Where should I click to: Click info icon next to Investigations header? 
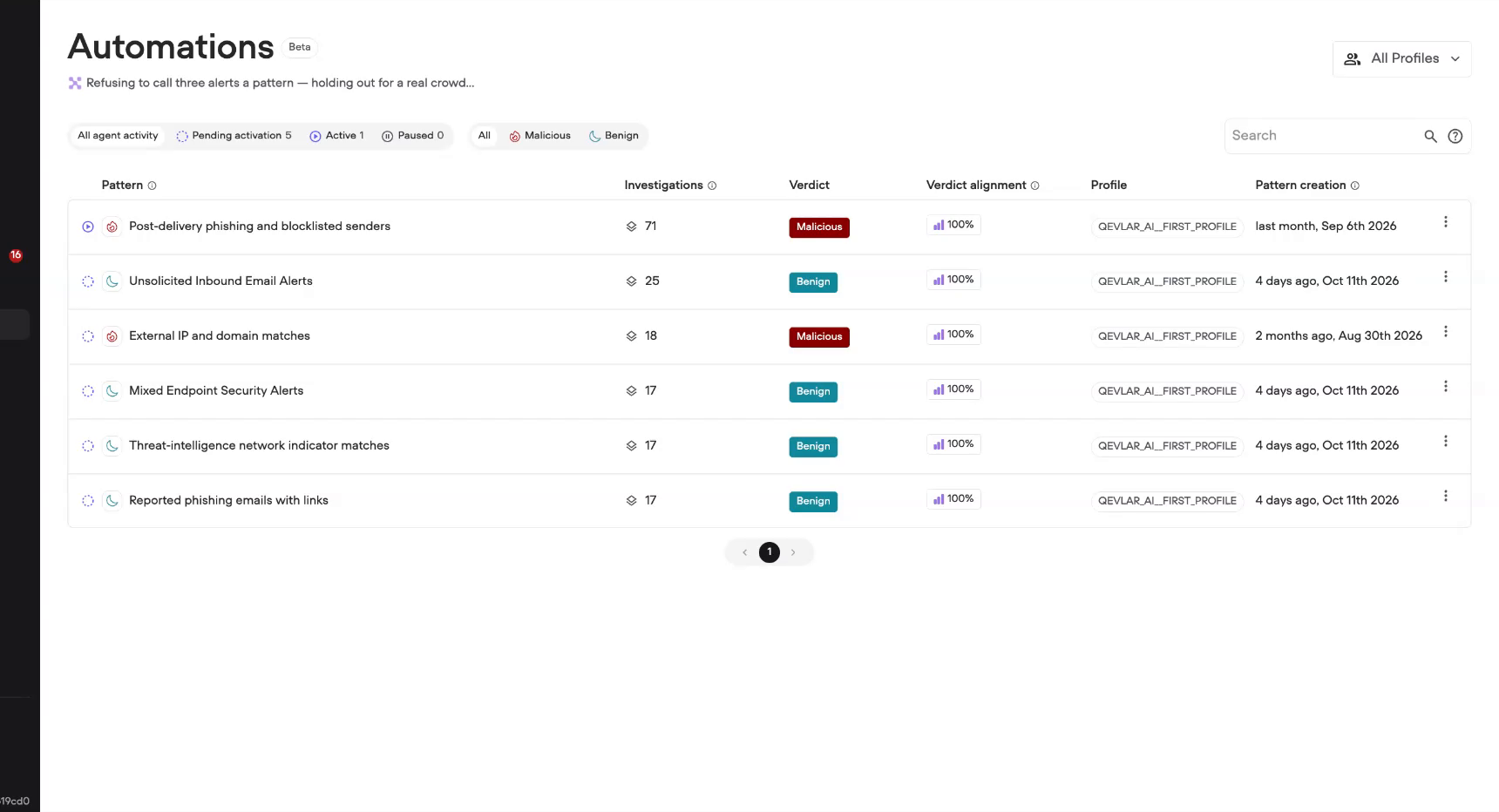tap(712, 186)
